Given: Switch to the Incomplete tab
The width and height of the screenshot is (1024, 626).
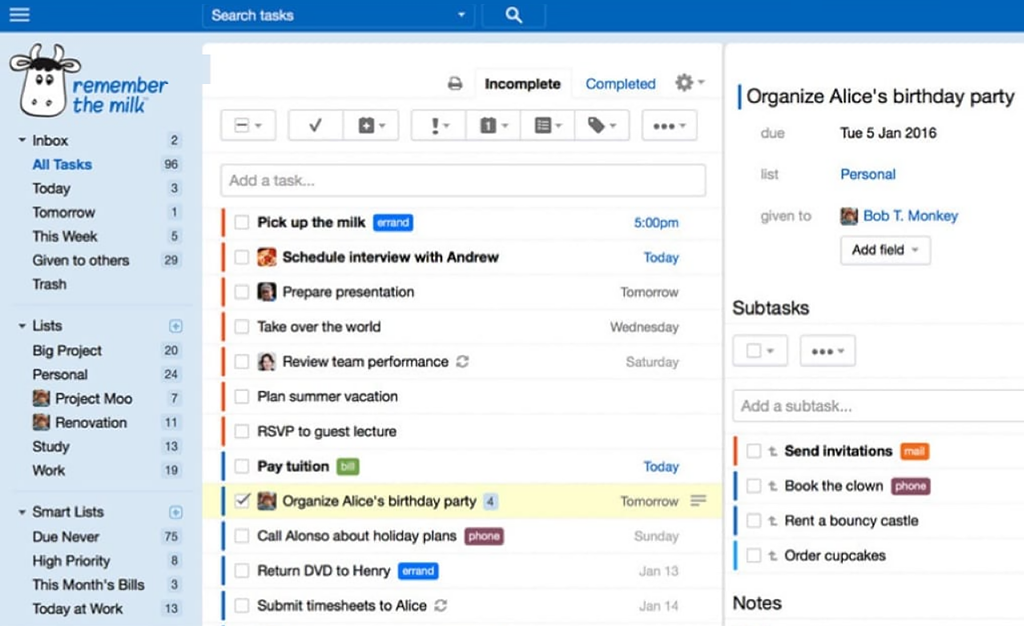Looking at the screenshot, I should point(522,84).
